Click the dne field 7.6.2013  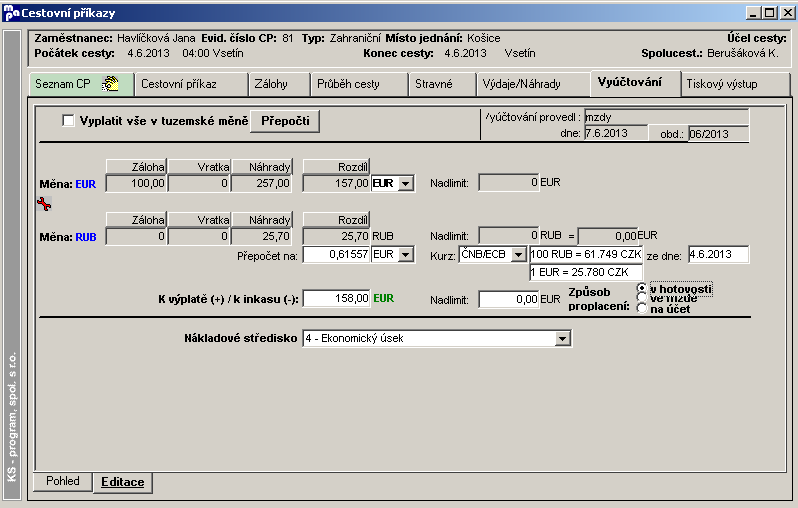pos(616,133)
